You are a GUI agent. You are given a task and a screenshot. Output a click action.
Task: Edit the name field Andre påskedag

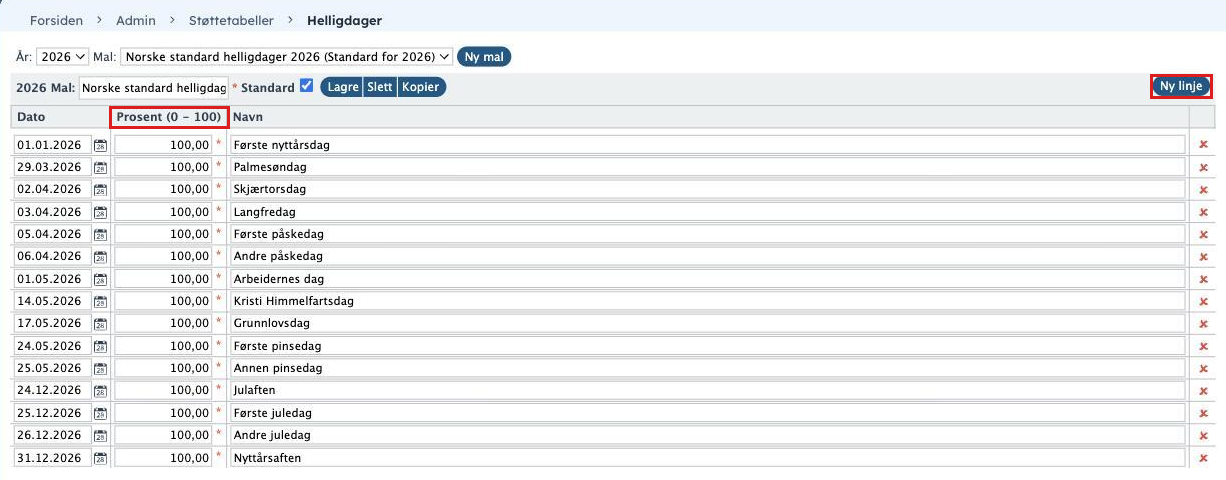pyautogui.click(x=707, y=256)
